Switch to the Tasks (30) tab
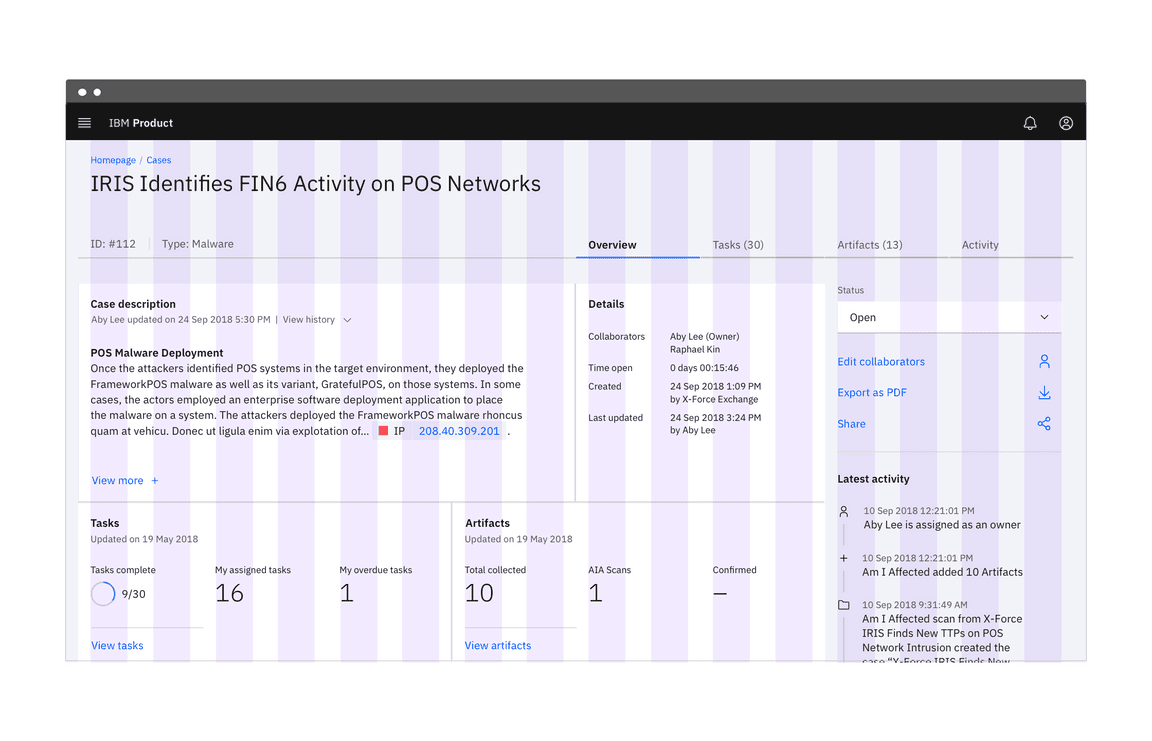Viewport: 1152px width, 741px height. pyautogui.click(x=738, y=245)
